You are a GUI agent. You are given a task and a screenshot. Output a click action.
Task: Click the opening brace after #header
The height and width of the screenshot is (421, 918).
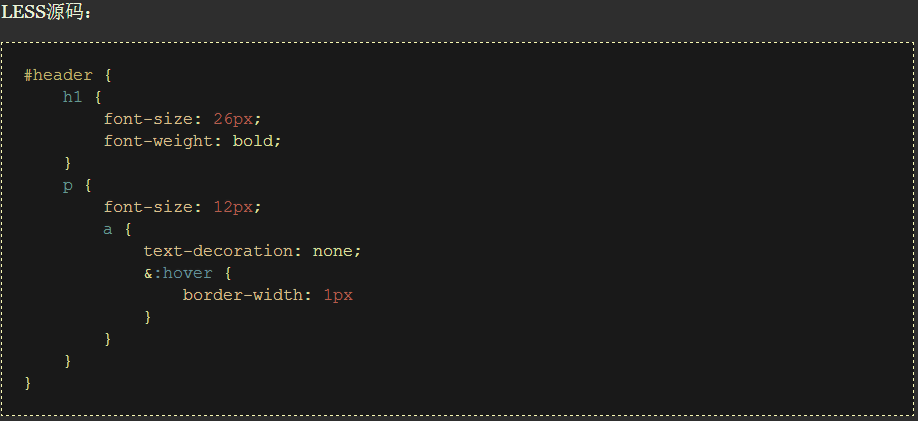[x=108, y=75]
